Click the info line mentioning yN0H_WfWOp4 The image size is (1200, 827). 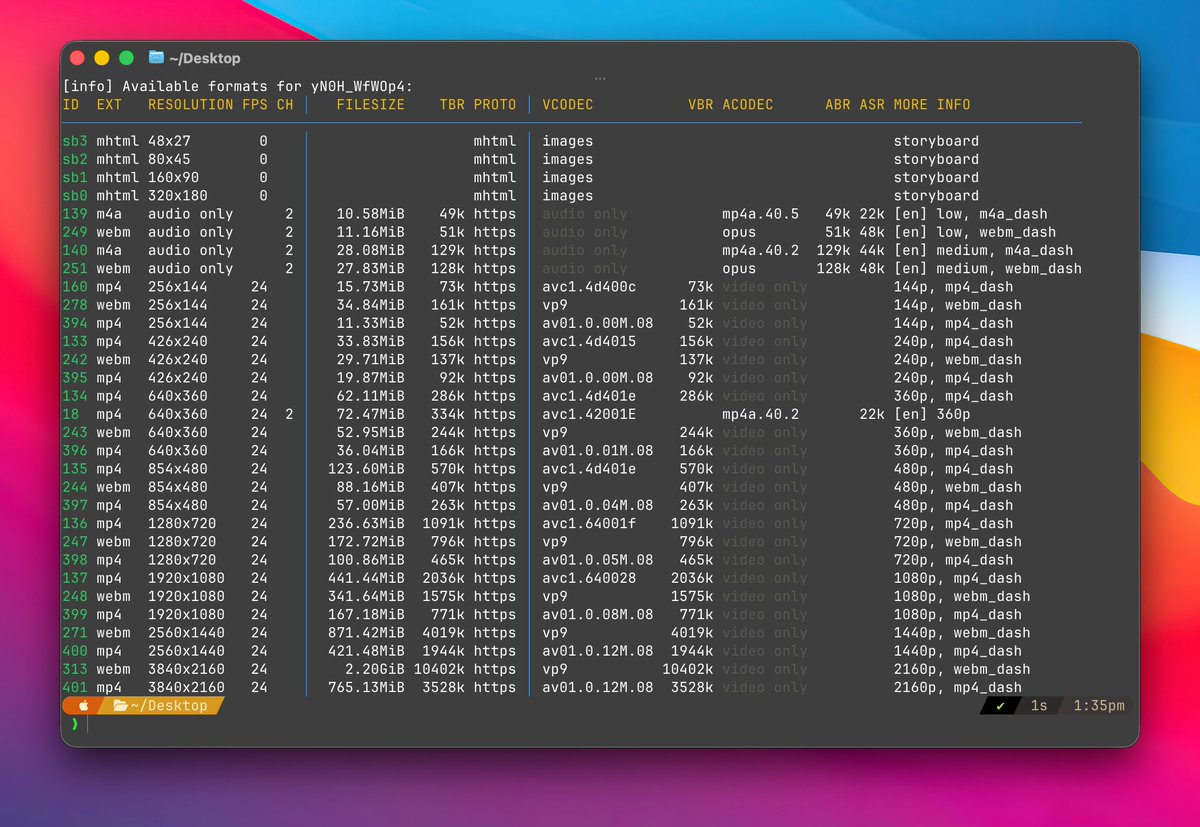237,86
